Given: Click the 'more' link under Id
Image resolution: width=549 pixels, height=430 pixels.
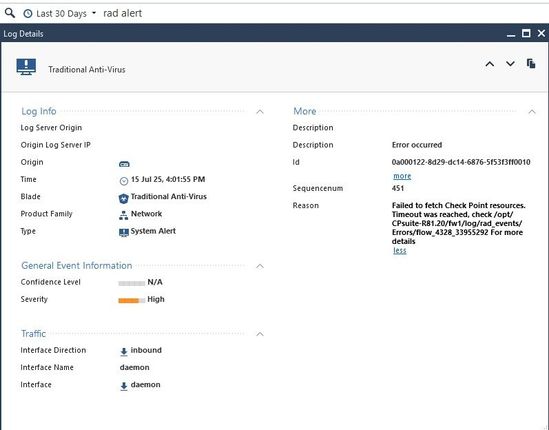Looking at the screenshot, I should tap(402, 176).
